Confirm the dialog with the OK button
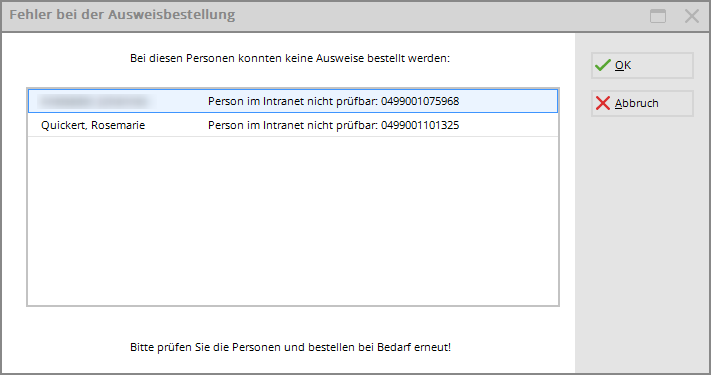 (642, 65)
